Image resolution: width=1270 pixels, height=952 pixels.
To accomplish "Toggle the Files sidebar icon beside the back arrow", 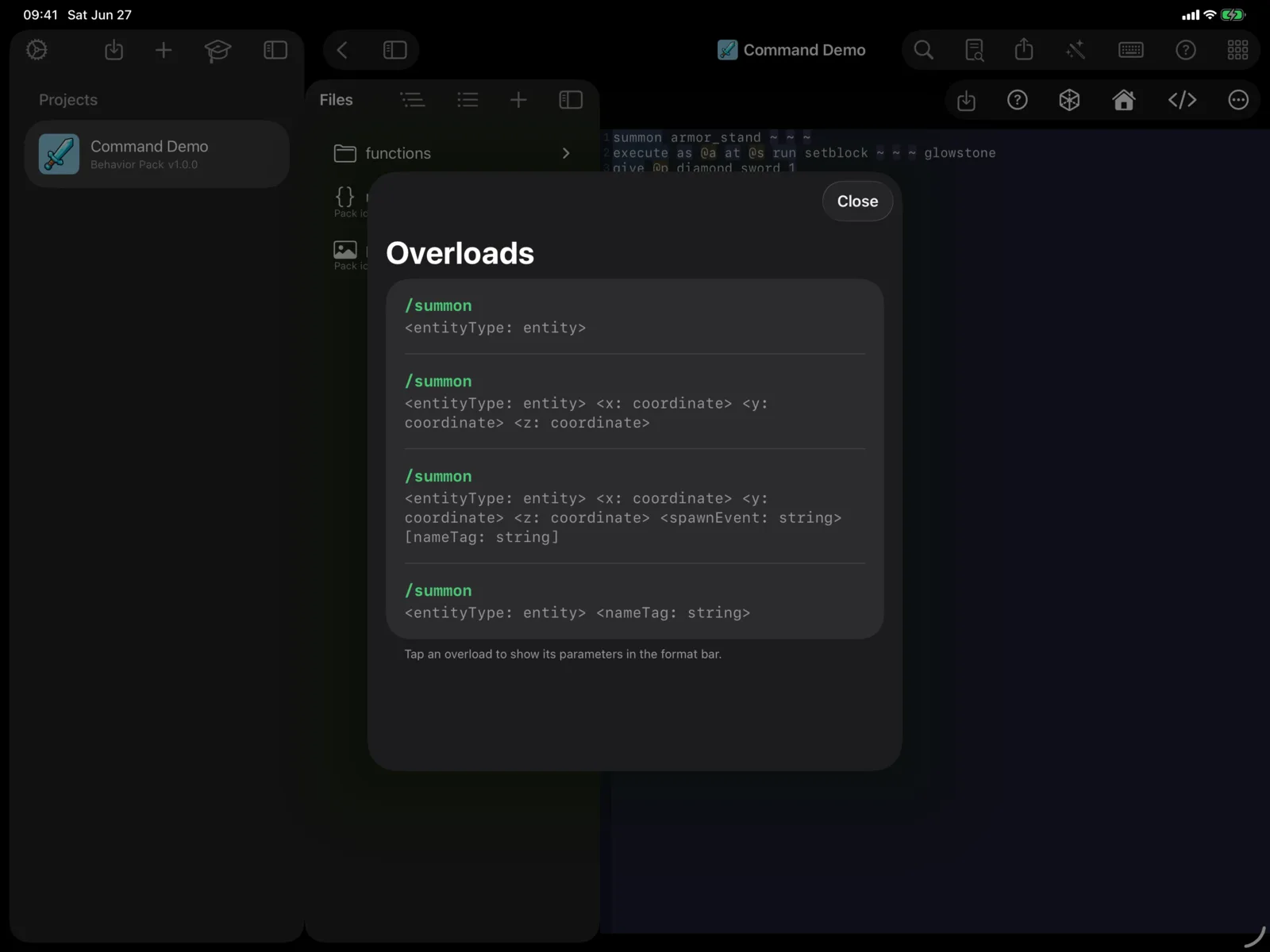I will click(394, 50).
